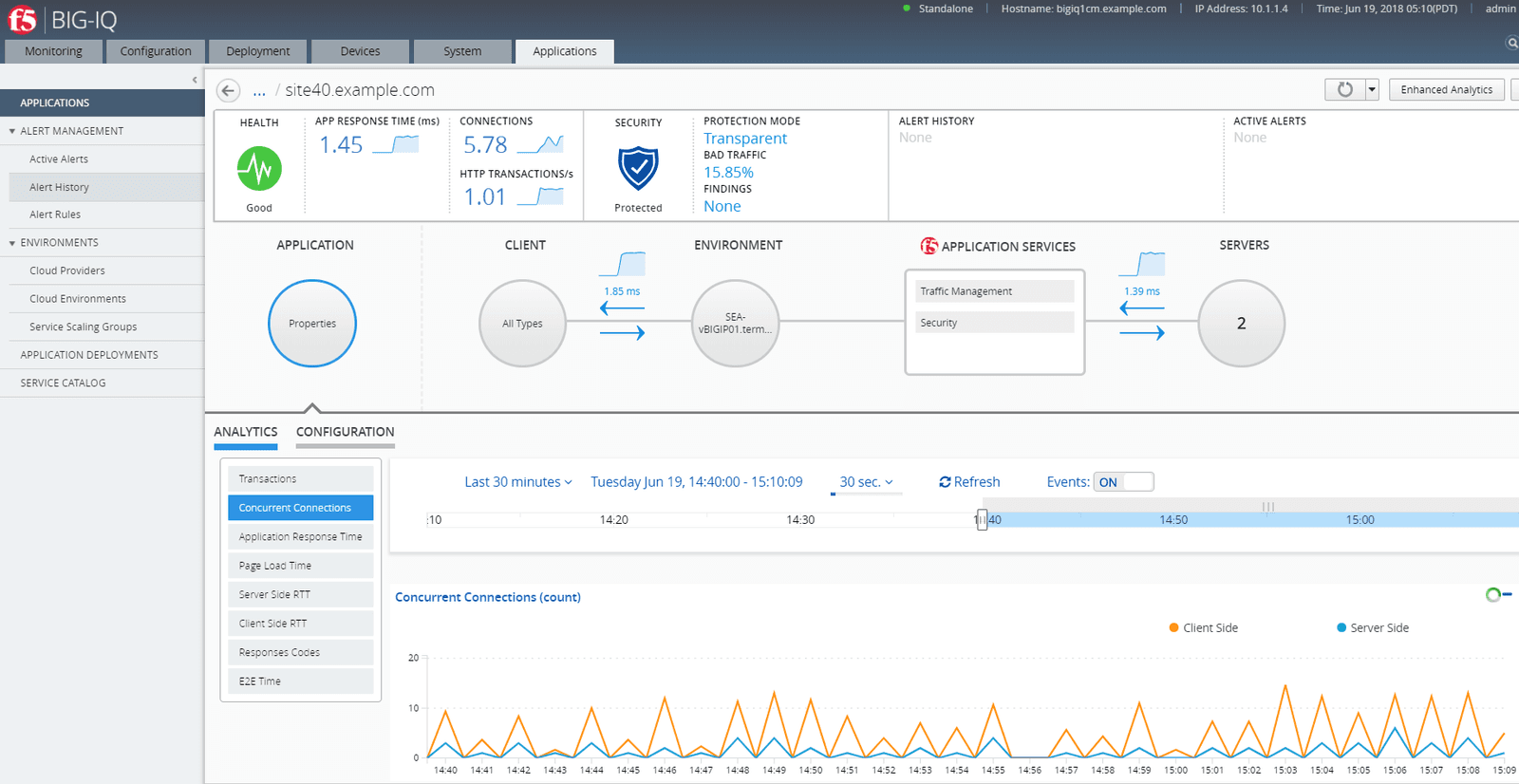Click the App Response Time sparkline chart
Screen dimensions: 1519x784
(x=396, y=144)
